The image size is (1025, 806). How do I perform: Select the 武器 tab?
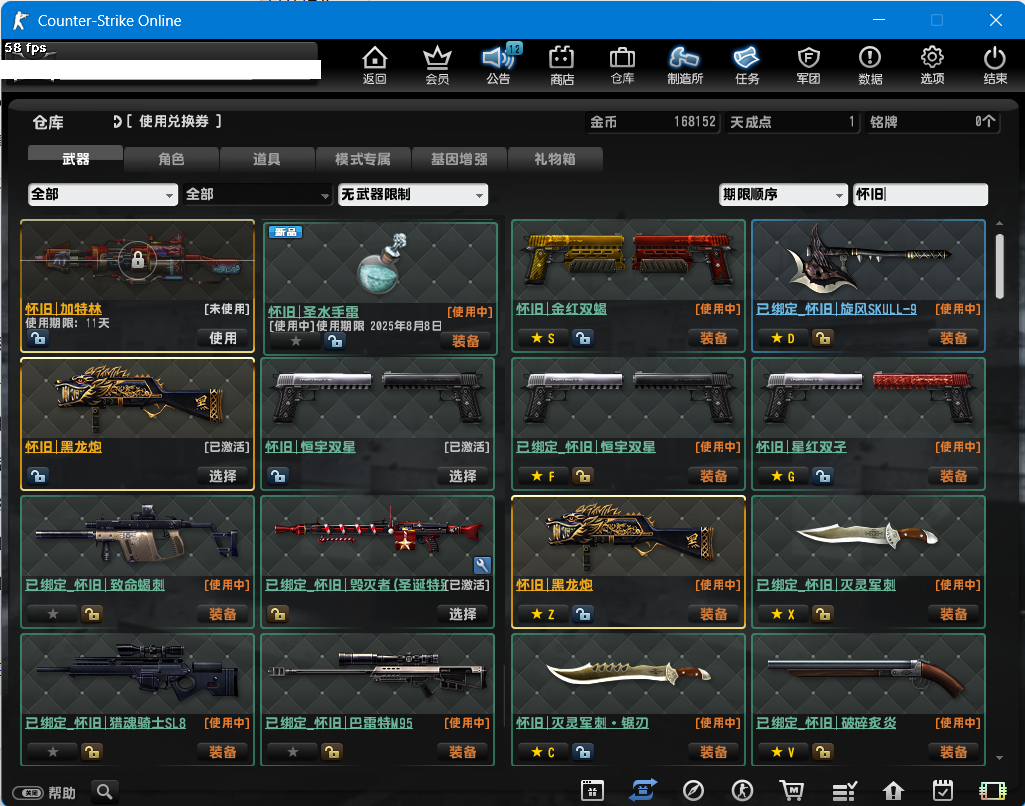pyautogui.click(x=75, y=159)
